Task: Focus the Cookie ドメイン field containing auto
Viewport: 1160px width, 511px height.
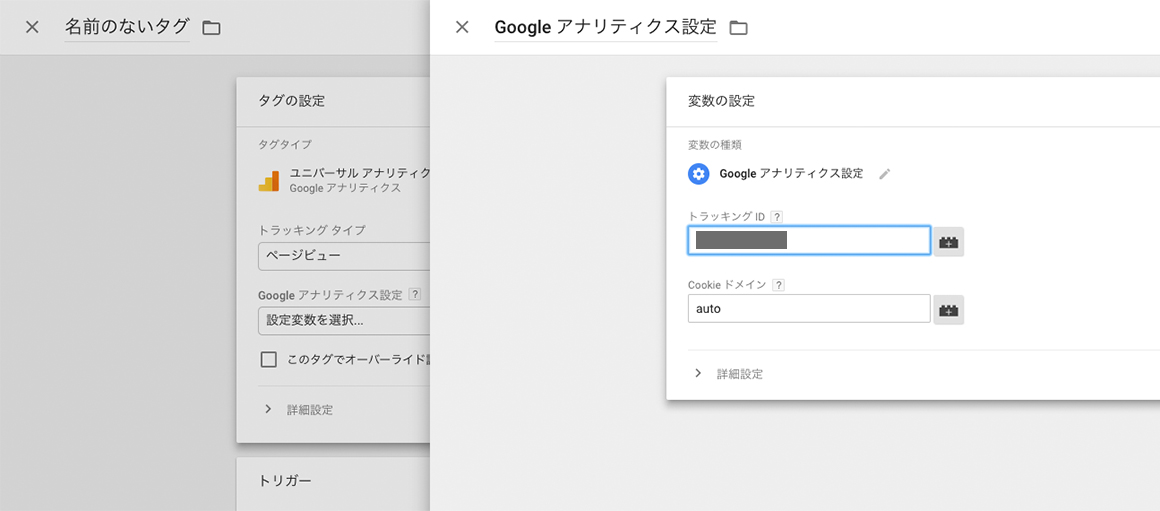Action: (x=809, y=309)
